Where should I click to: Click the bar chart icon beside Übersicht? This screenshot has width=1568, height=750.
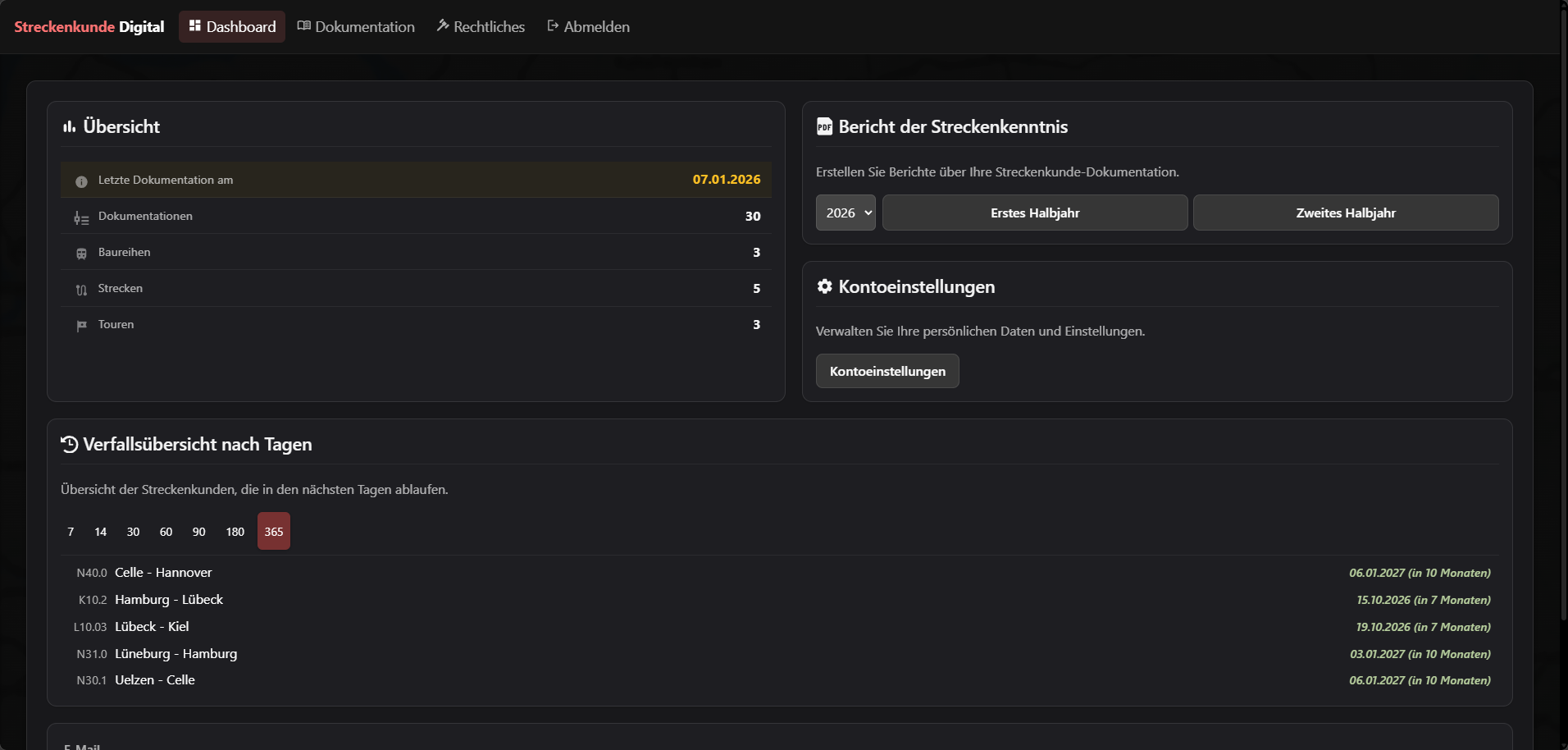67,126
